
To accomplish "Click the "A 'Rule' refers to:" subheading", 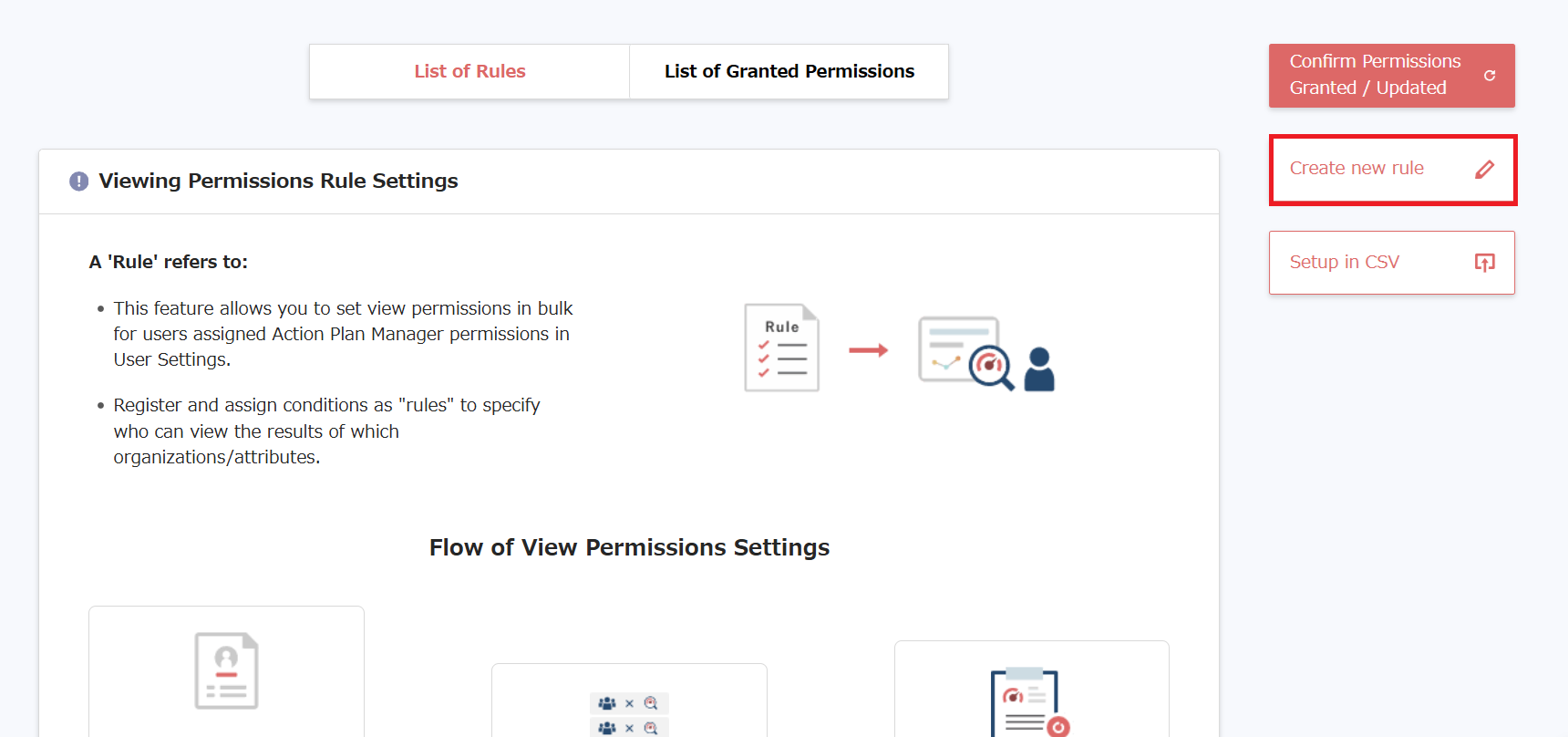I will pos(169,263).
